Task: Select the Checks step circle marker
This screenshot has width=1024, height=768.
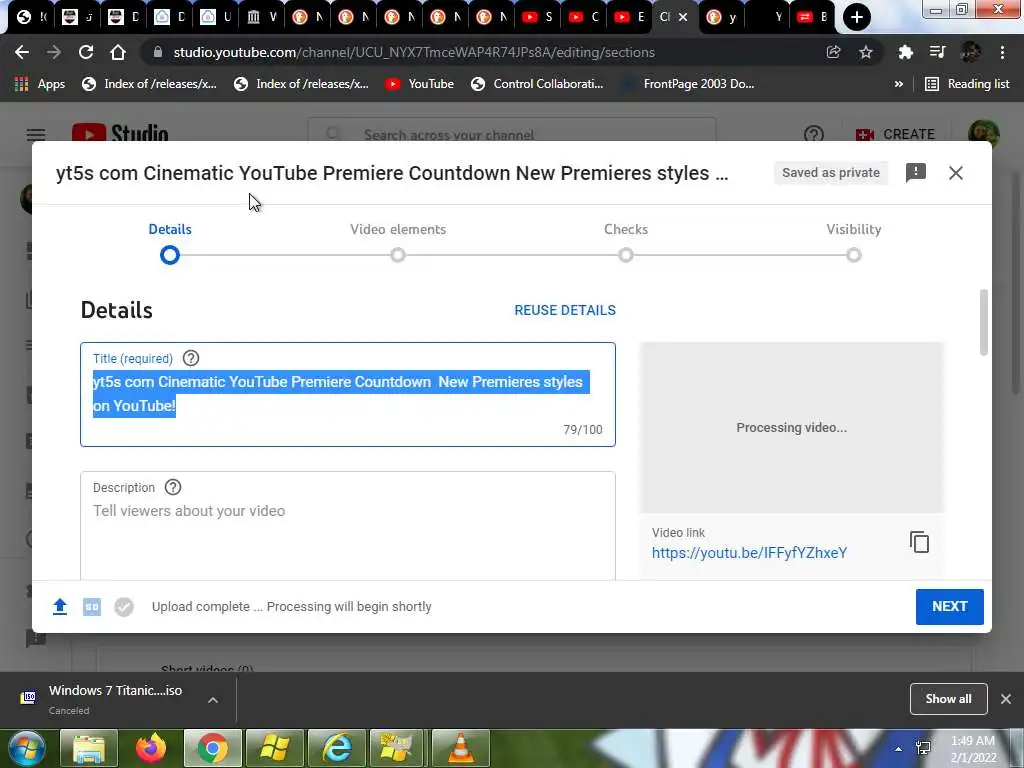Action: (x=626, y=255)
